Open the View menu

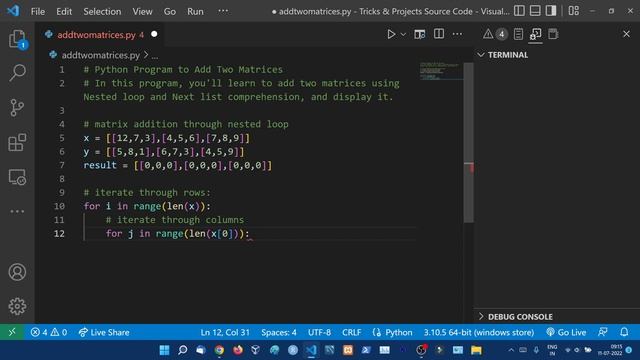coord(142,11)
